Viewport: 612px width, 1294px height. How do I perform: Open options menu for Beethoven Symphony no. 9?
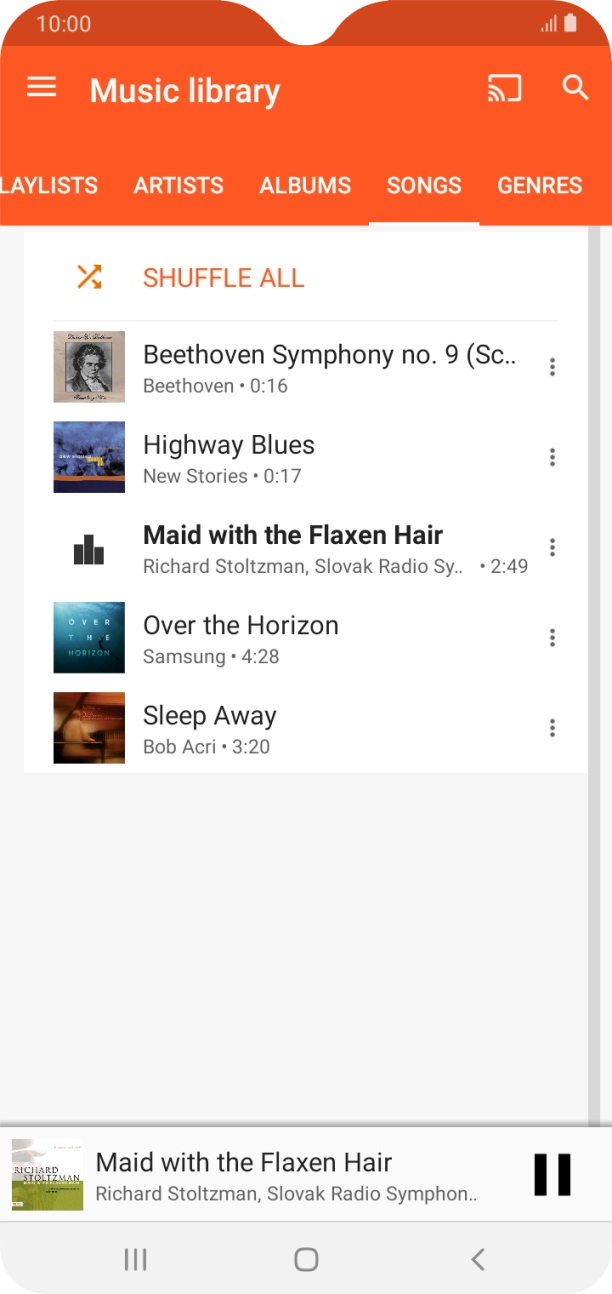tap(552, 366)
